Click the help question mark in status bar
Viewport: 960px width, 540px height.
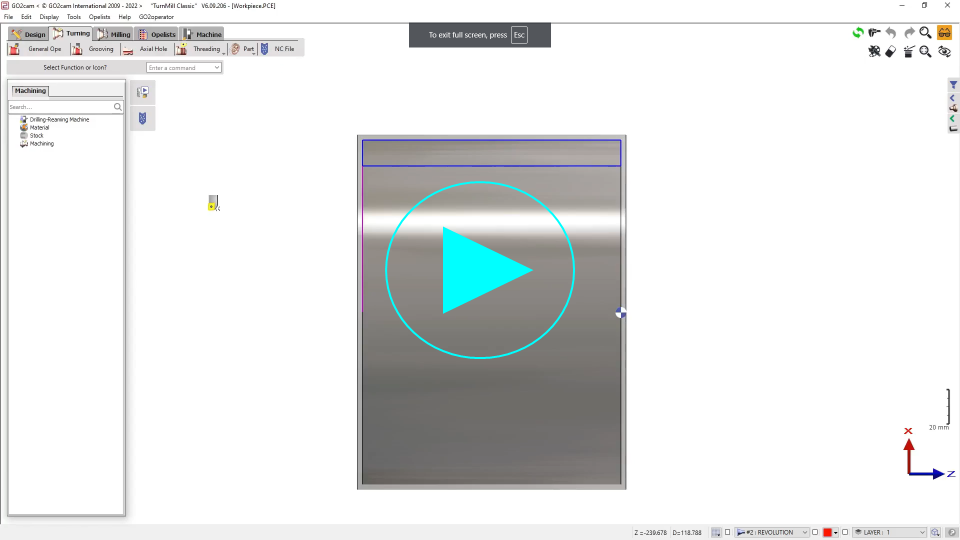pos(952,533)
